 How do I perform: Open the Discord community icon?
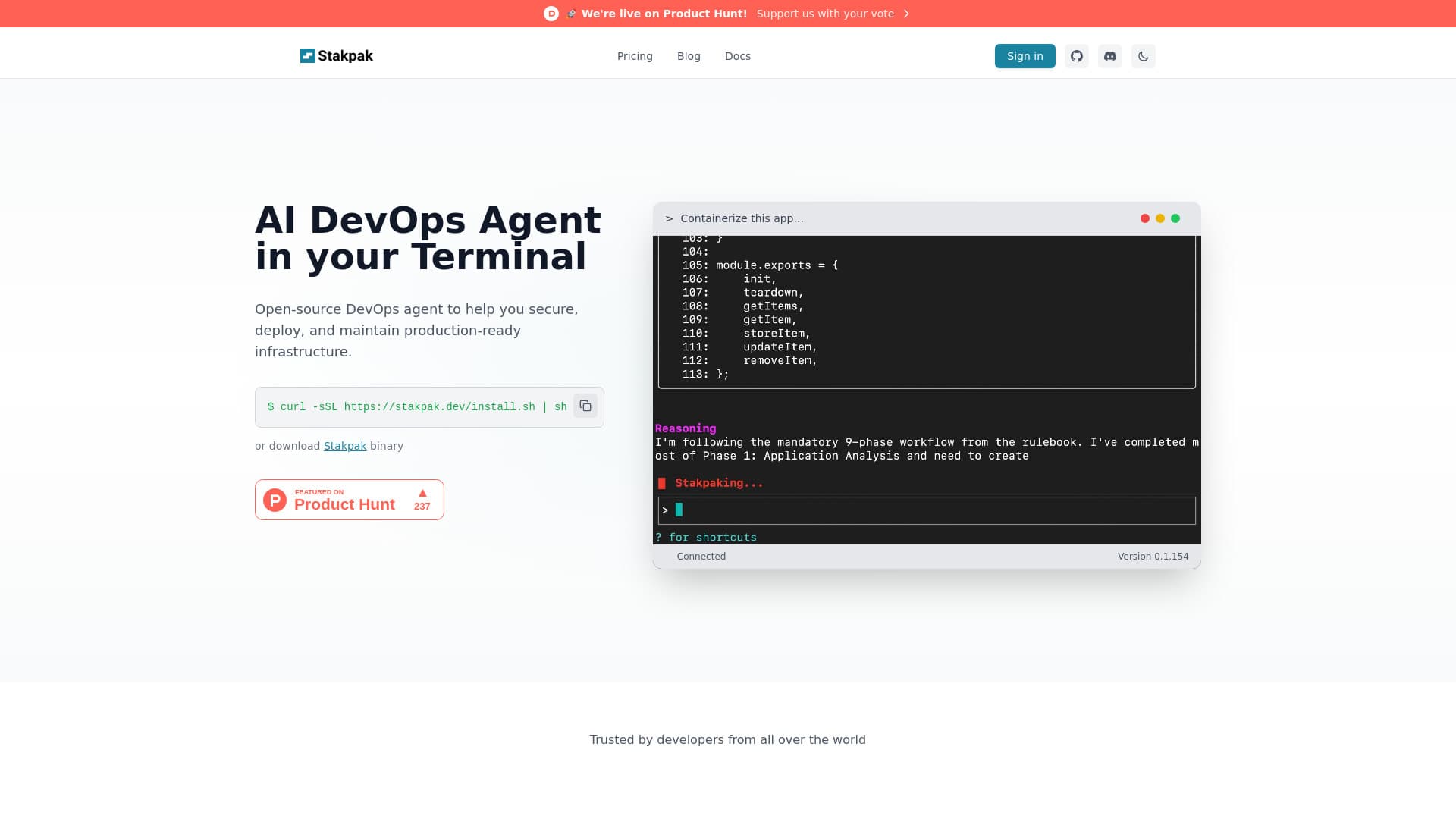1109,55
